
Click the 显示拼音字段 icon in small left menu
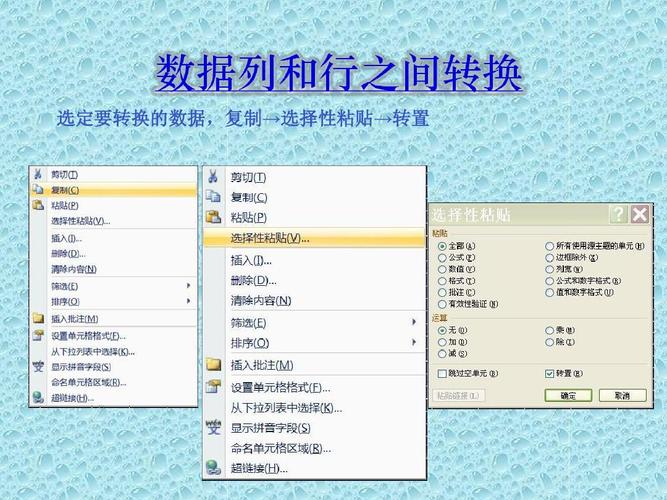38,366
